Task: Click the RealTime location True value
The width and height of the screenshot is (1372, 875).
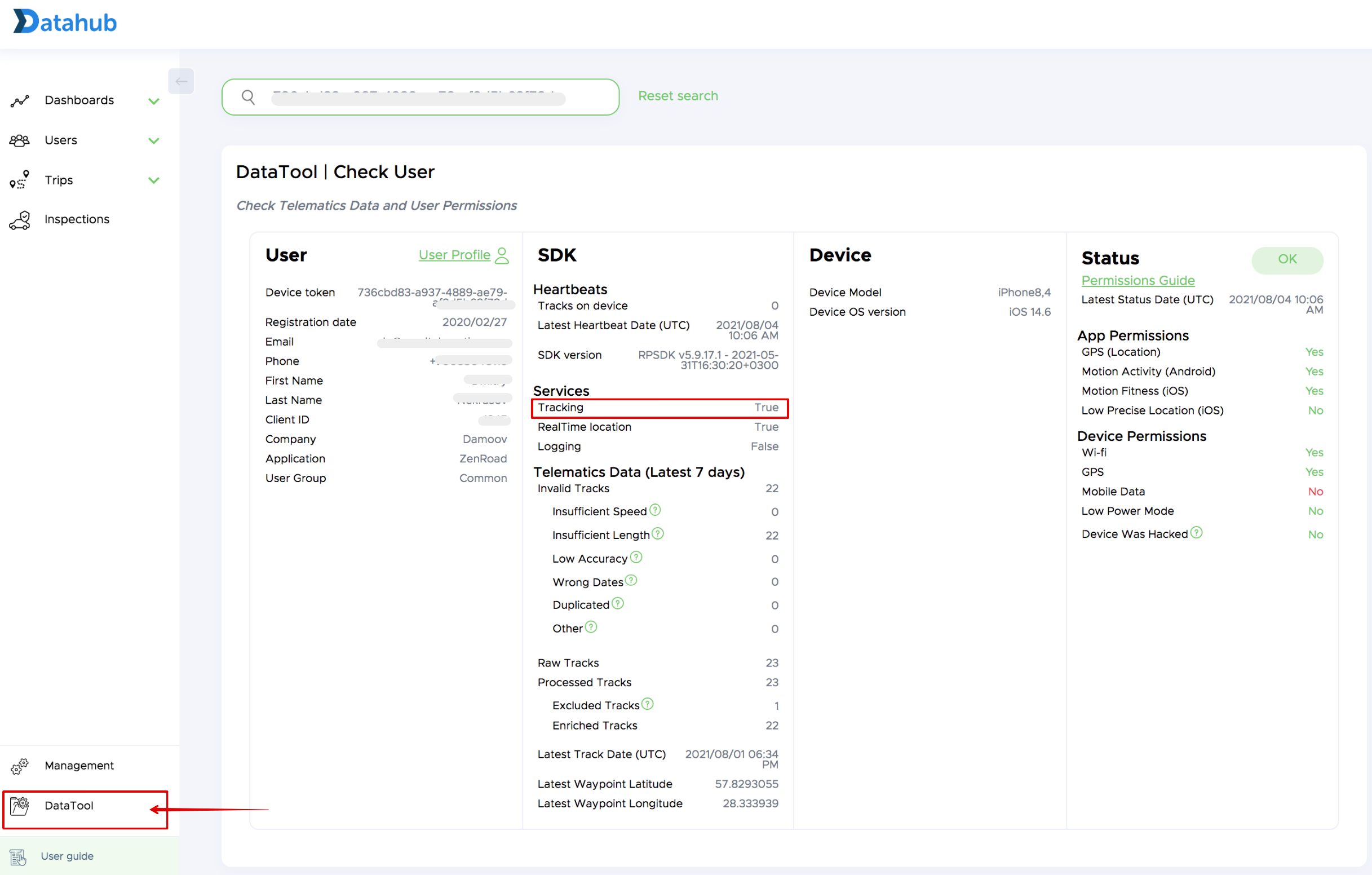Action: coord(767,427)
